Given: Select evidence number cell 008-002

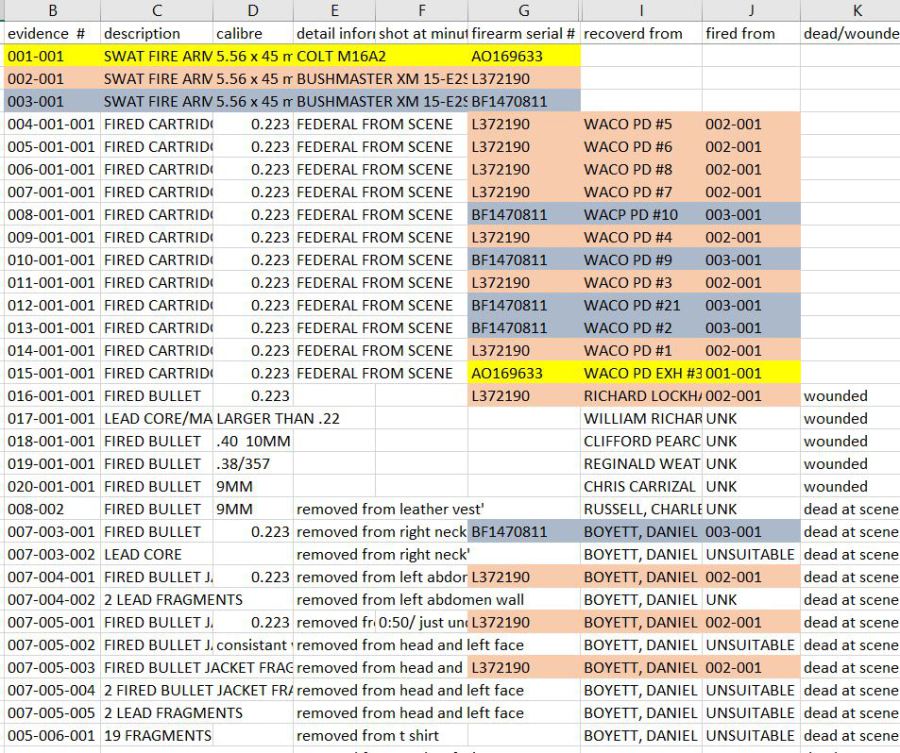Looking at the screenshot, I should point(52,509).
